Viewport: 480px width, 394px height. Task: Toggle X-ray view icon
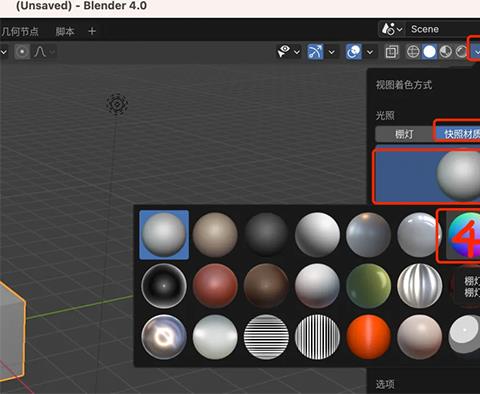tap(392, 52)
